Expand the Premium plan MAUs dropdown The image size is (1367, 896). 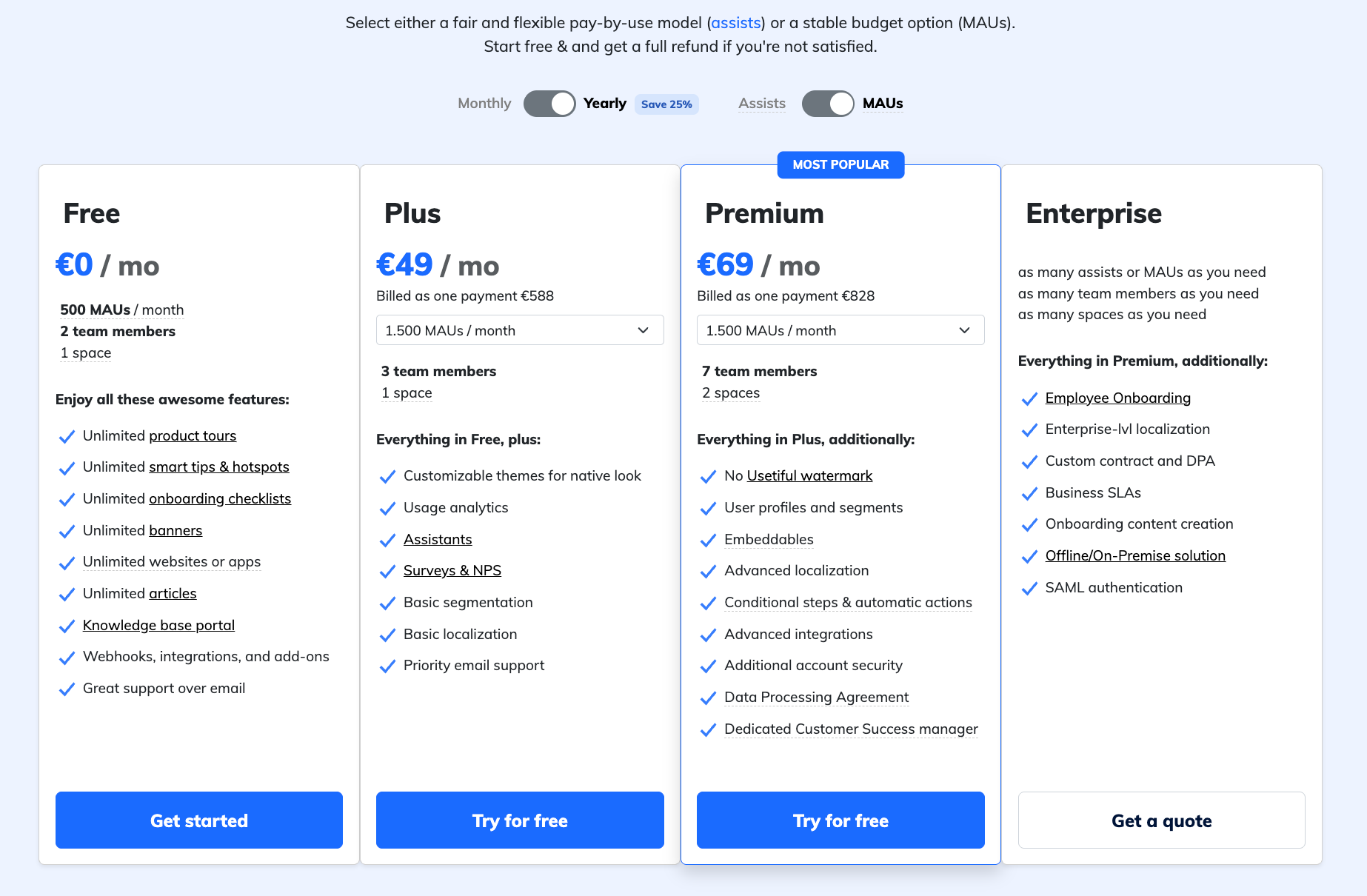pos(840,330)
